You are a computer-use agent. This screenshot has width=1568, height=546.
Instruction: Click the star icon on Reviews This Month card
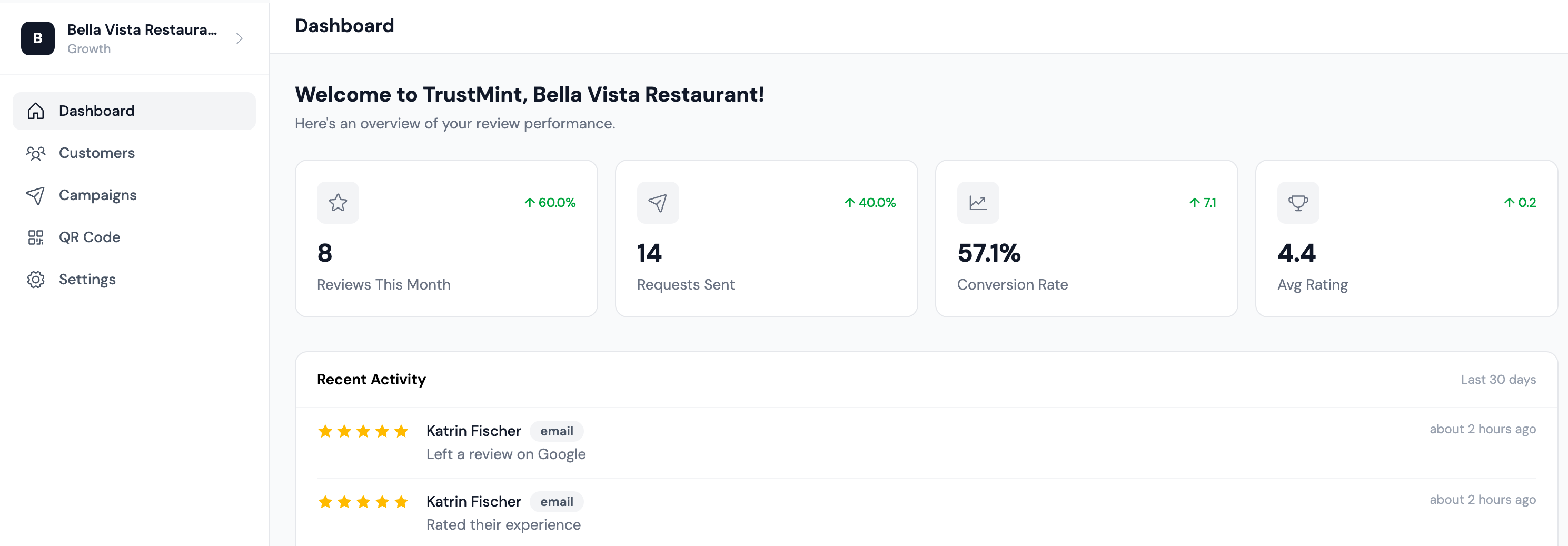337,203
